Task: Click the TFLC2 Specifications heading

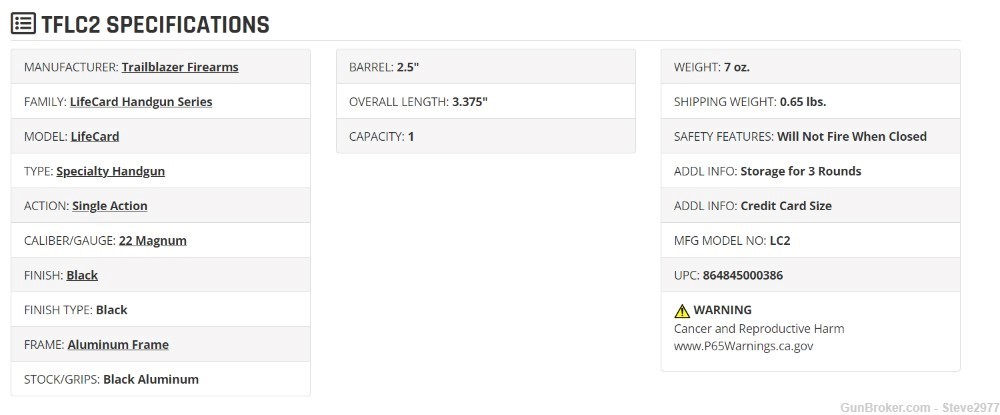Action: 155,24
